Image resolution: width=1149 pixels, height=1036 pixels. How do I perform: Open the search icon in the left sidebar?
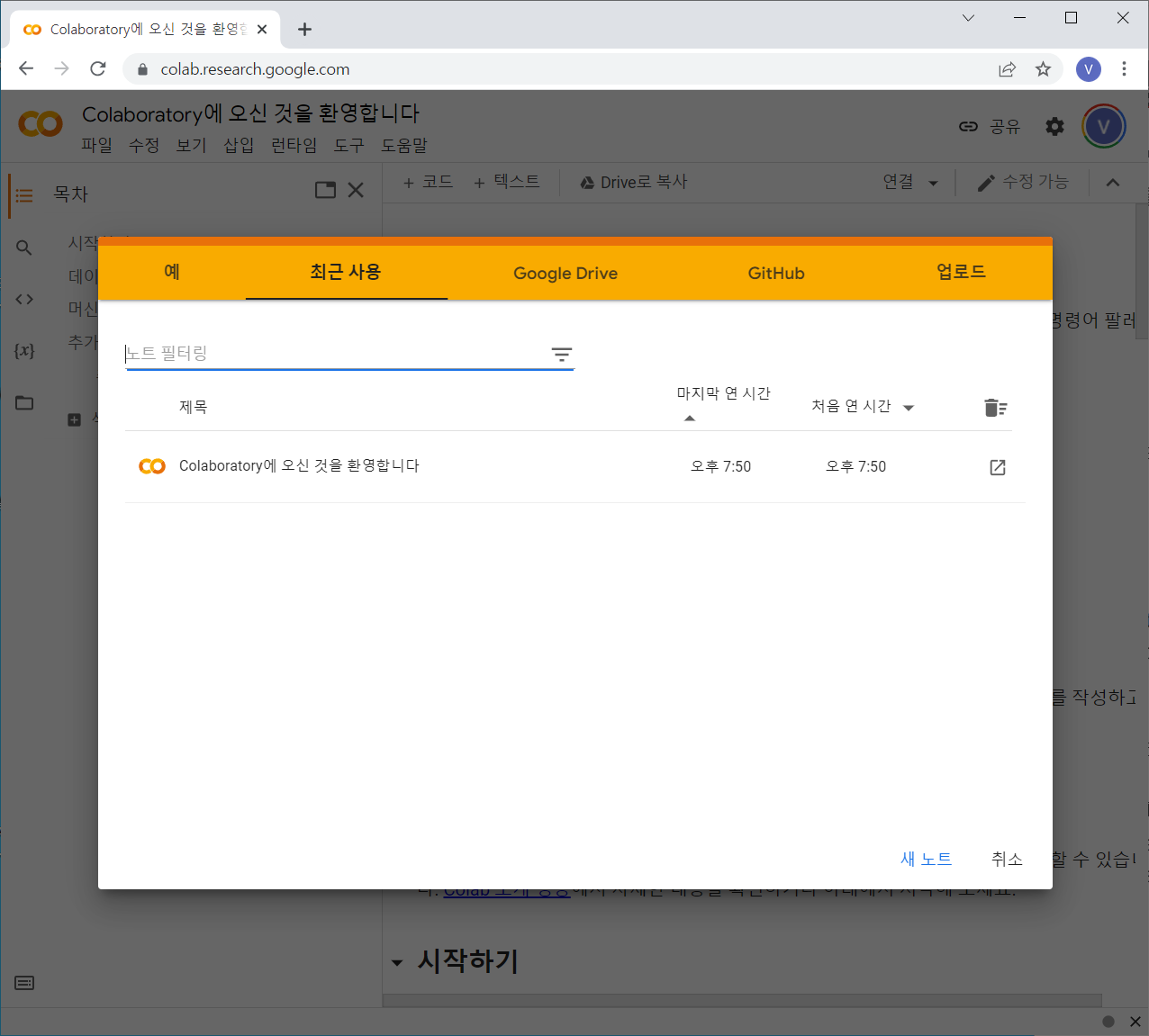[24, 248]
